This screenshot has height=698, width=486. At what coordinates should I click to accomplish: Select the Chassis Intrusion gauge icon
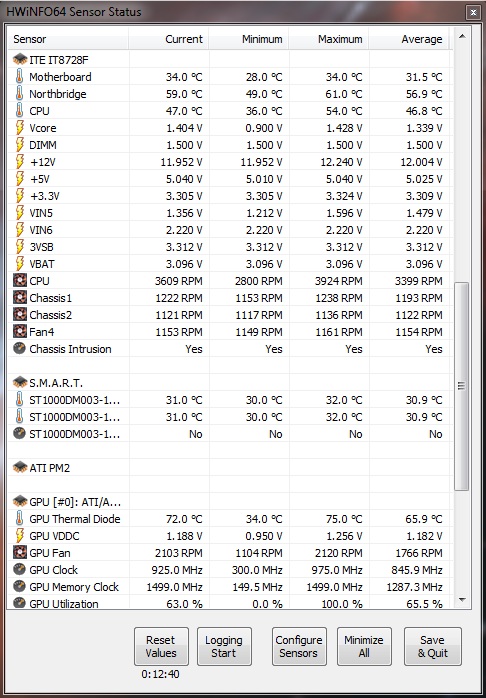point(19,349)
